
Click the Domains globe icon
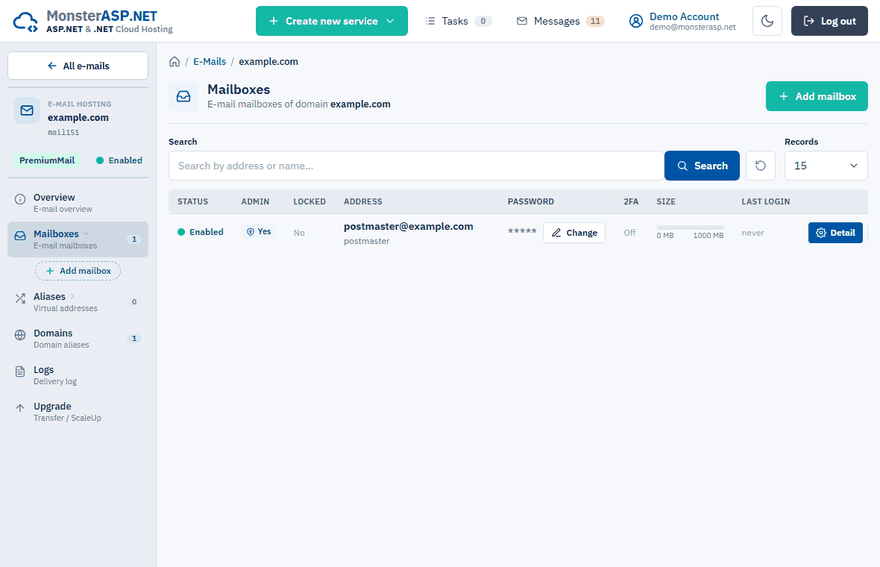point(20,335)
